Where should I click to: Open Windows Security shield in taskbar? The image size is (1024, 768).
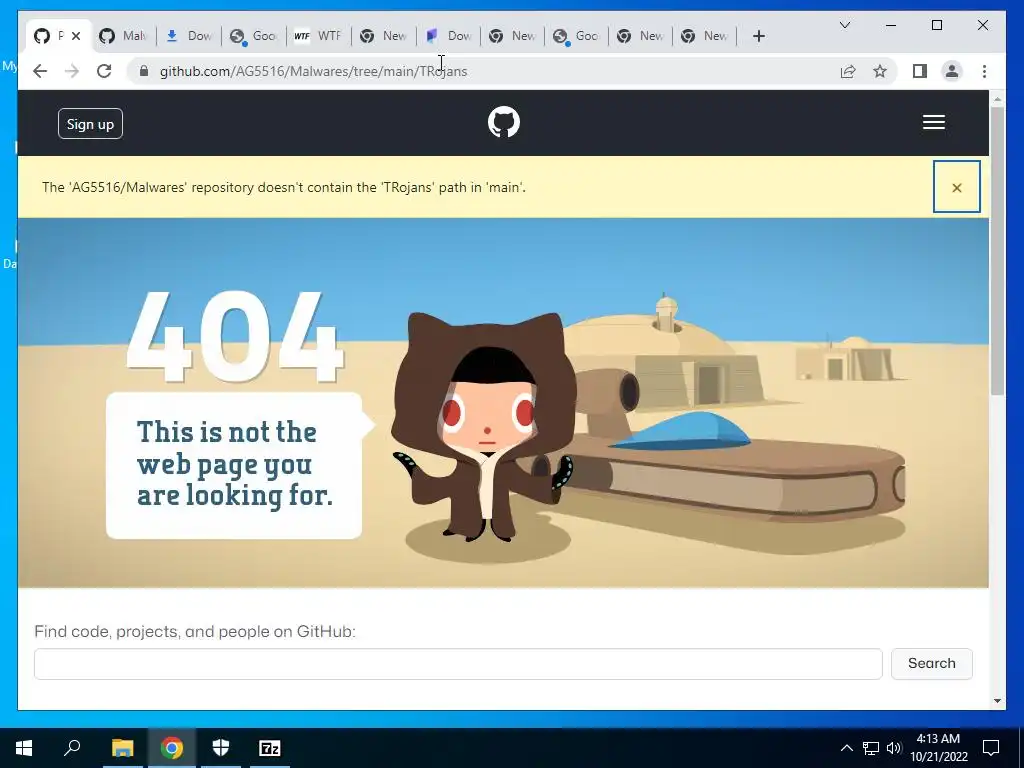[221, 748]
